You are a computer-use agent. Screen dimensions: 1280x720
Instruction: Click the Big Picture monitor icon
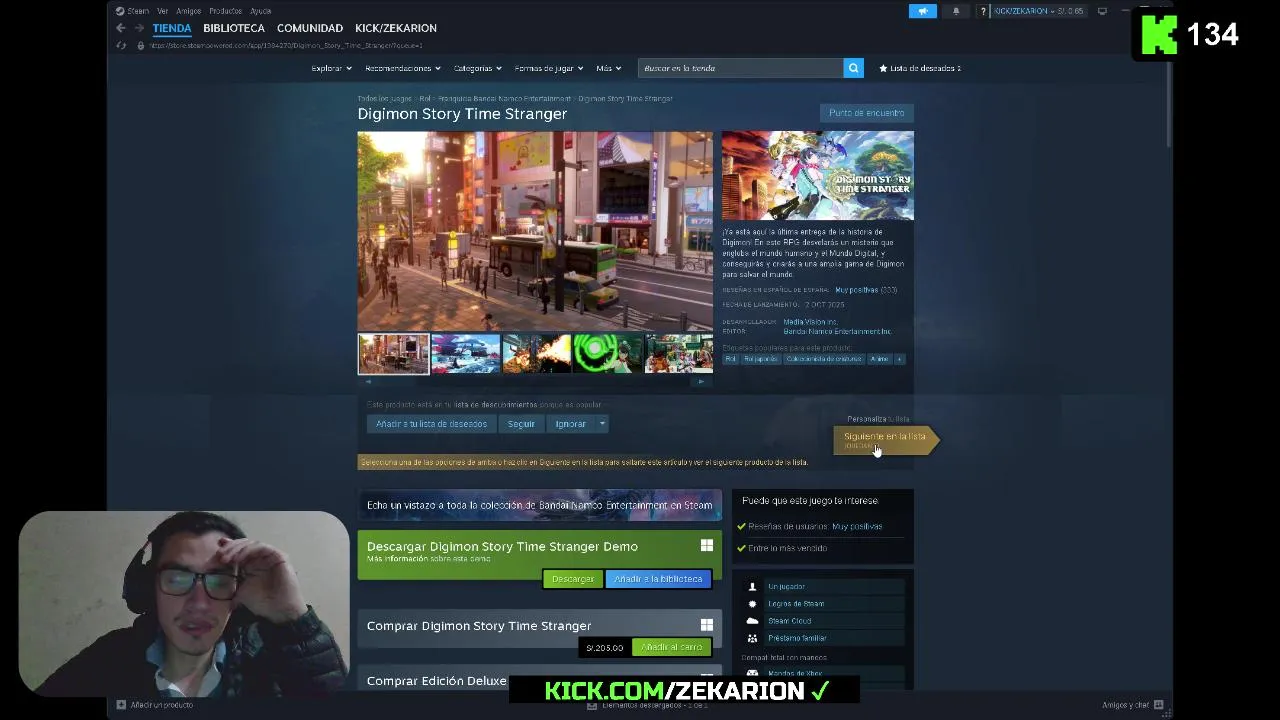(x=1102, y=11)
